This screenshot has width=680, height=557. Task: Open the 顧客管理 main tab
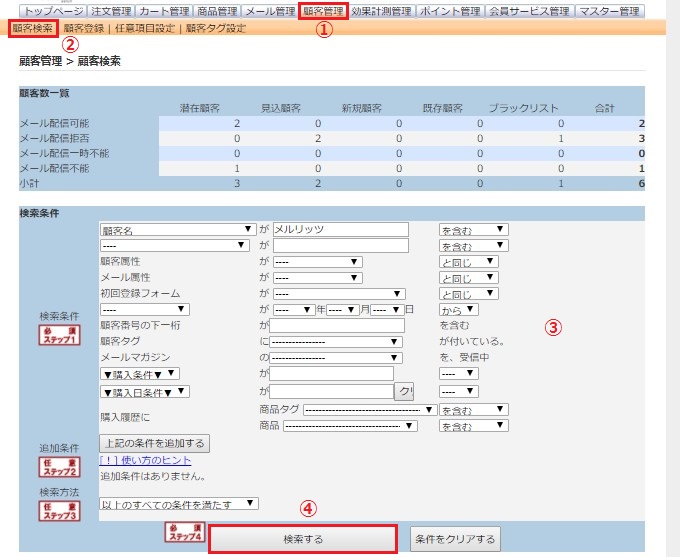click(x=322, y=11)
